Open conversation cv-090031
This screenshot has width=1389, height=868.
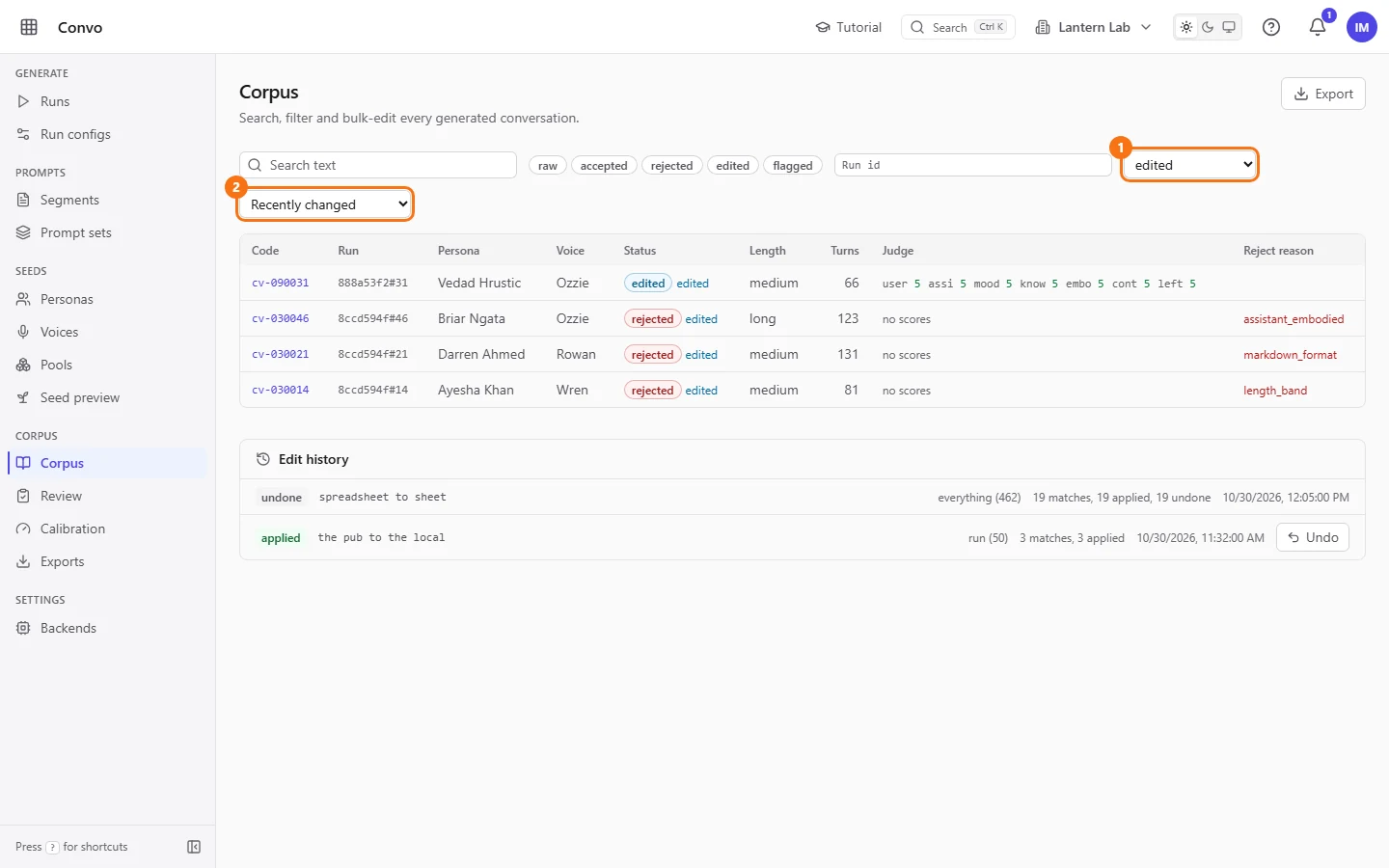pos(281,284)
